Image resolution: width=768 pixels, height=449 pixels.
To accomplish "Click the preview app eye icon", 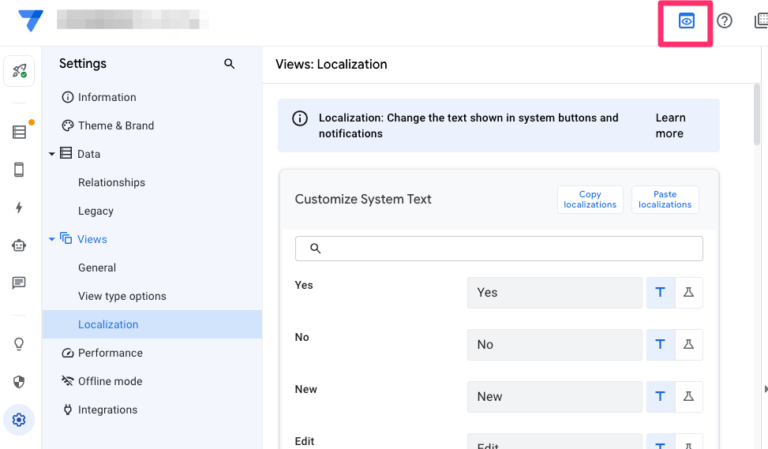I will (686, 21).
